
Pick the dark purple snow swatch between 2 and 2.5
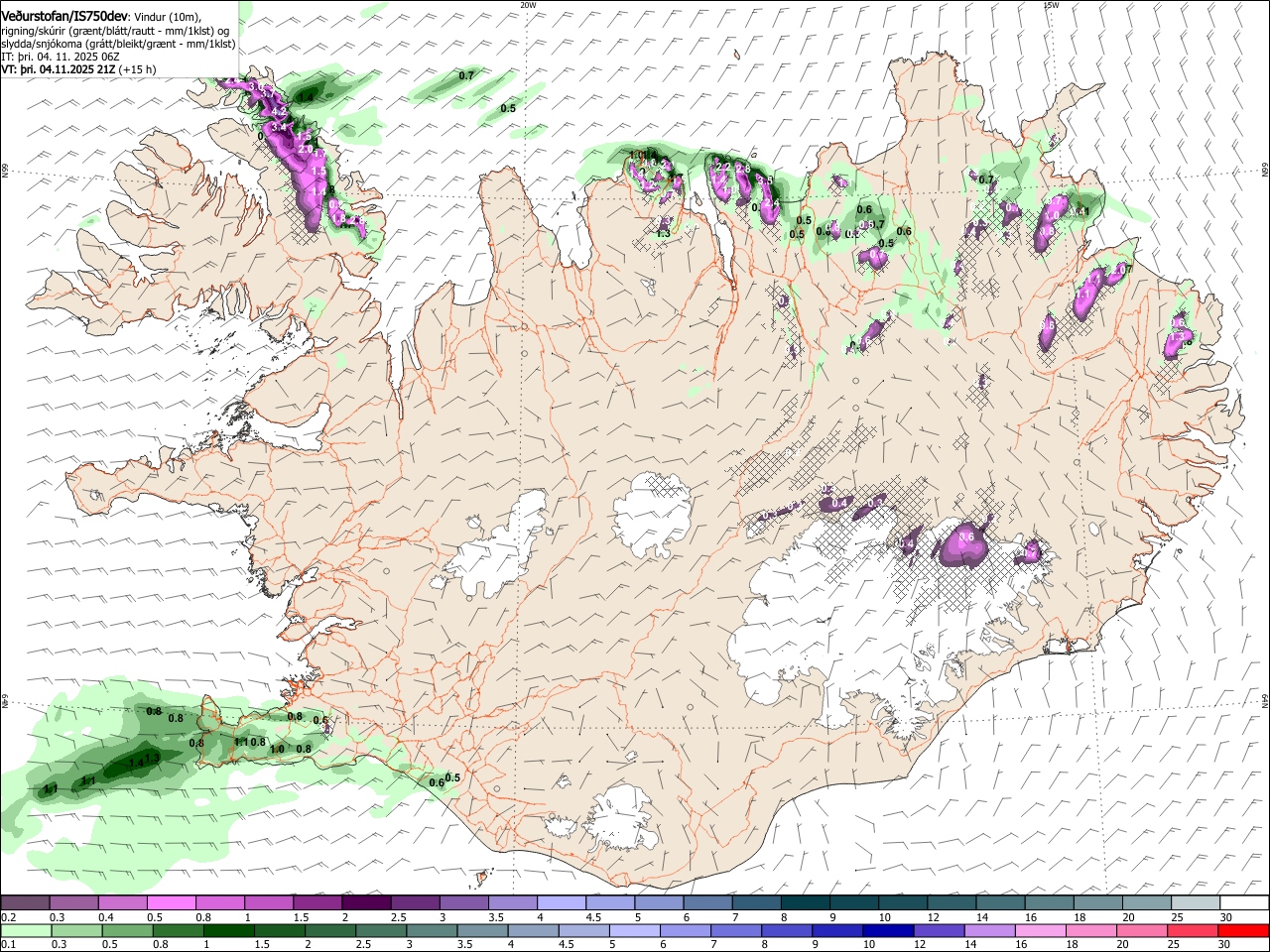click(x=366, y=903)
